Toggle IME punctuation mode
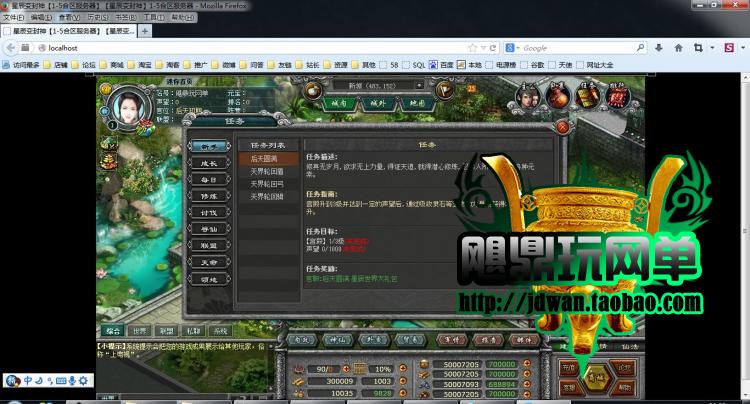This screenshot has height=404, width=750. click(49, 381)
